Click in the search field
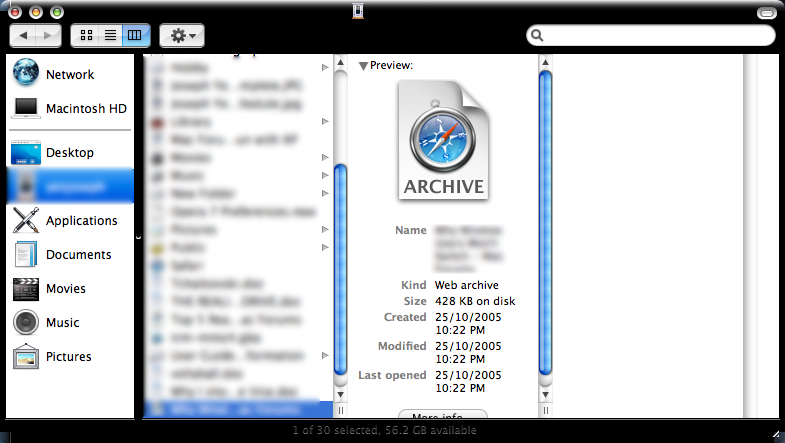Viewport: 785px width, 443px height. click(x=650, y=35)
